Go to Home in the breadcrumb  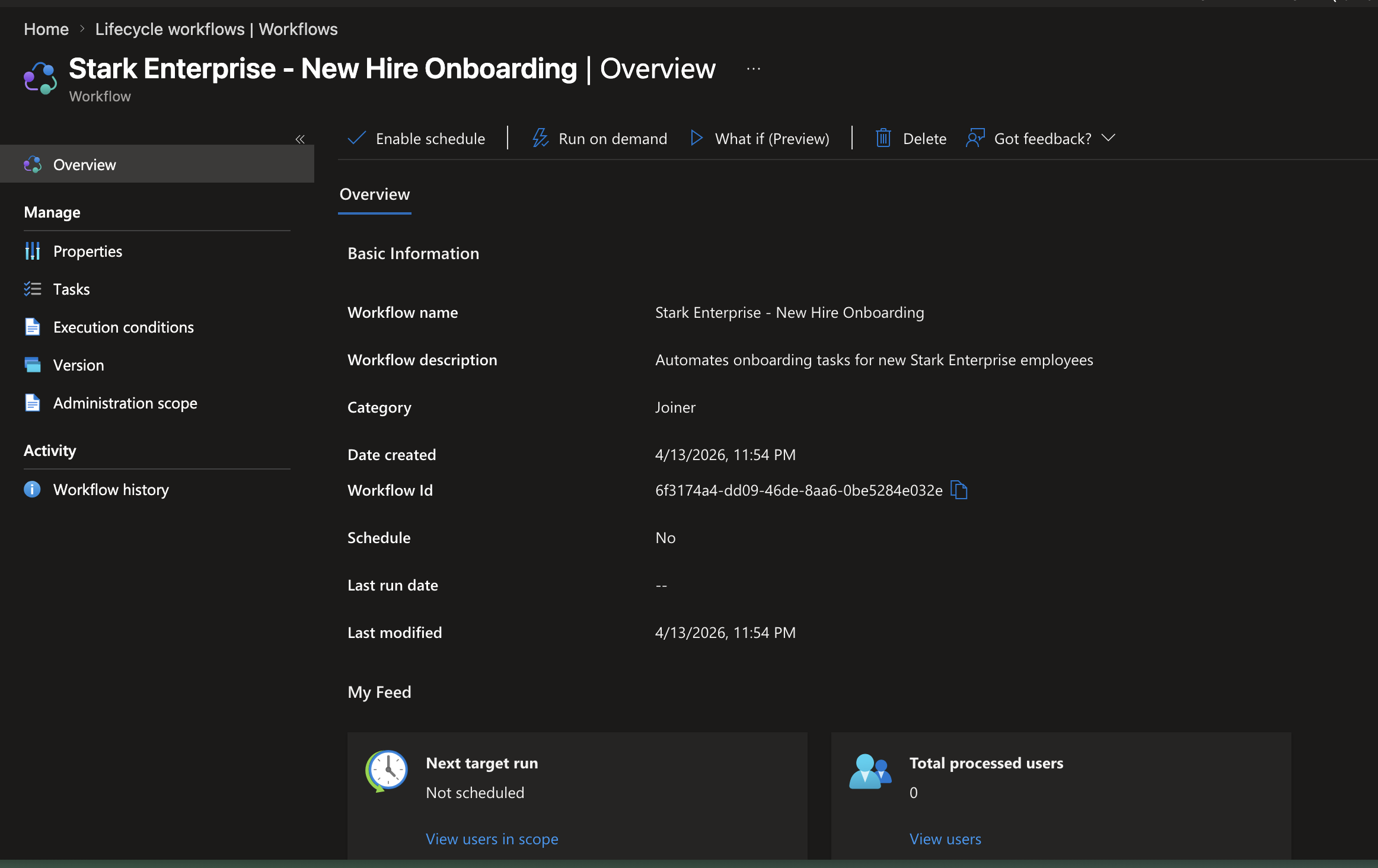pyautogui.click(x=46, y=29)
